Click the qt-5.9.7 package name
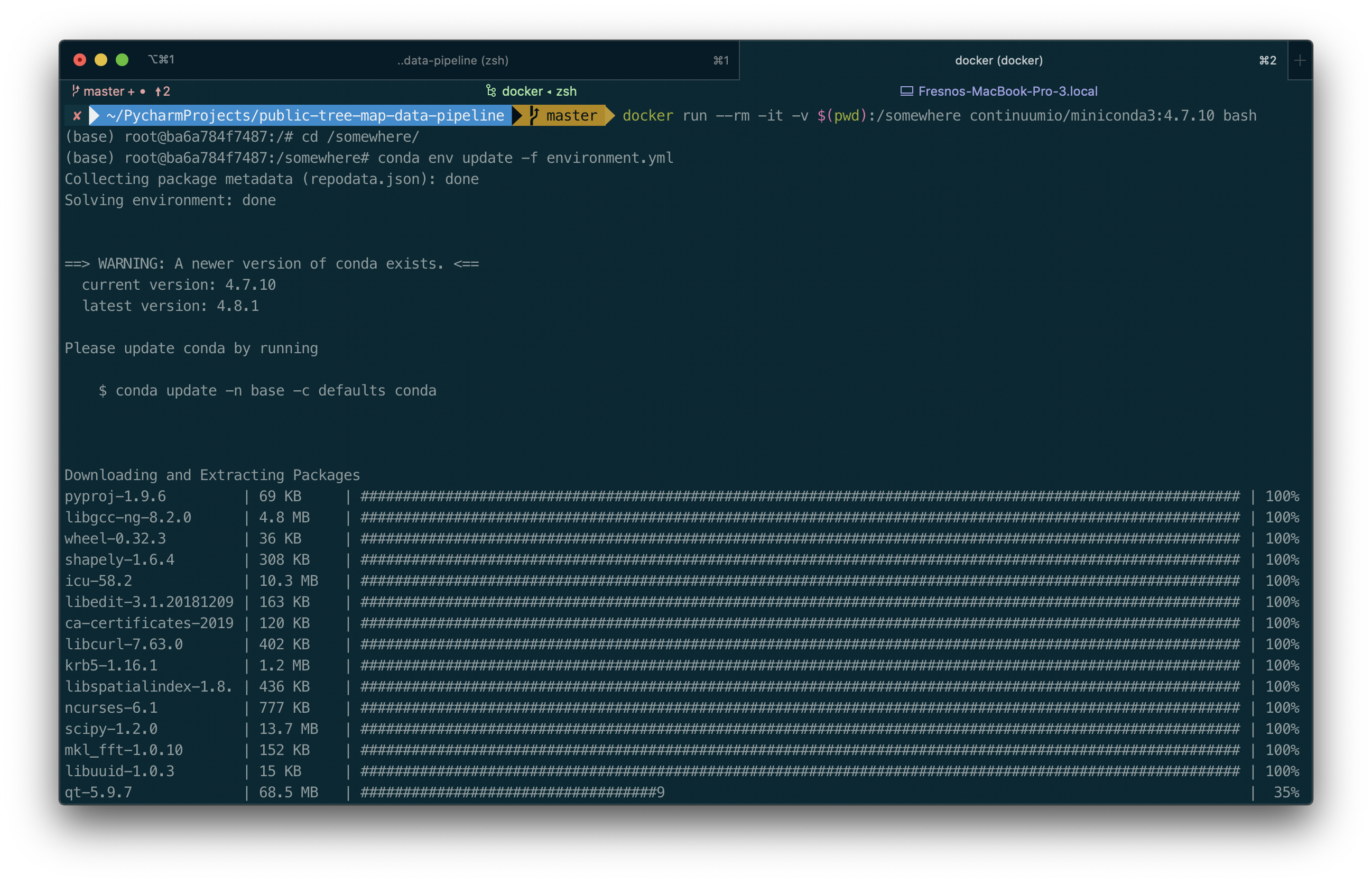This screenshot has width=1372, height=883. [98, 793]
